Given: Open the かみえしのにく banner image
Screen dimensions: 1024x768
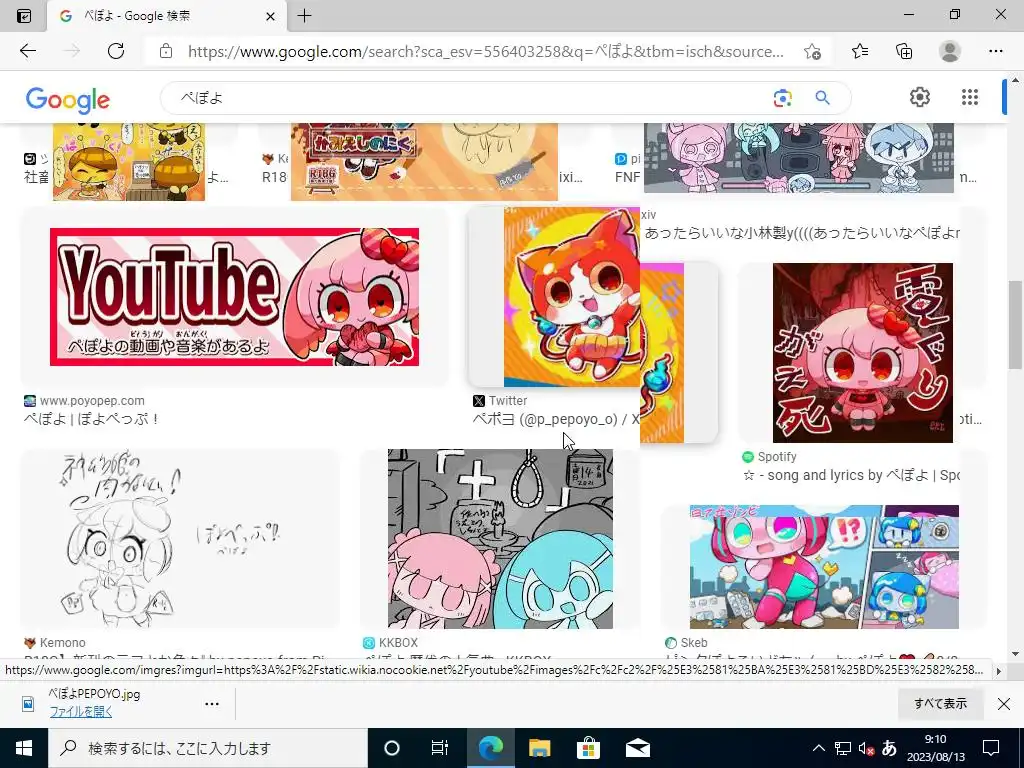Looking at the screenshot, I should 424,162.
